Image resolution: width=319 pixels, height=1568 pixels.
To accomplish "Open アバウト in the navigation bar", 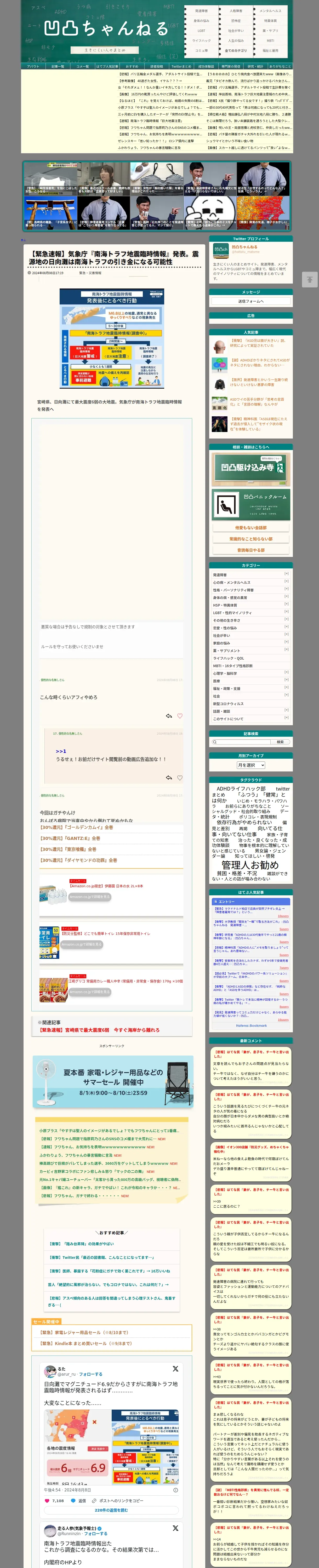I will click(33, 66).
